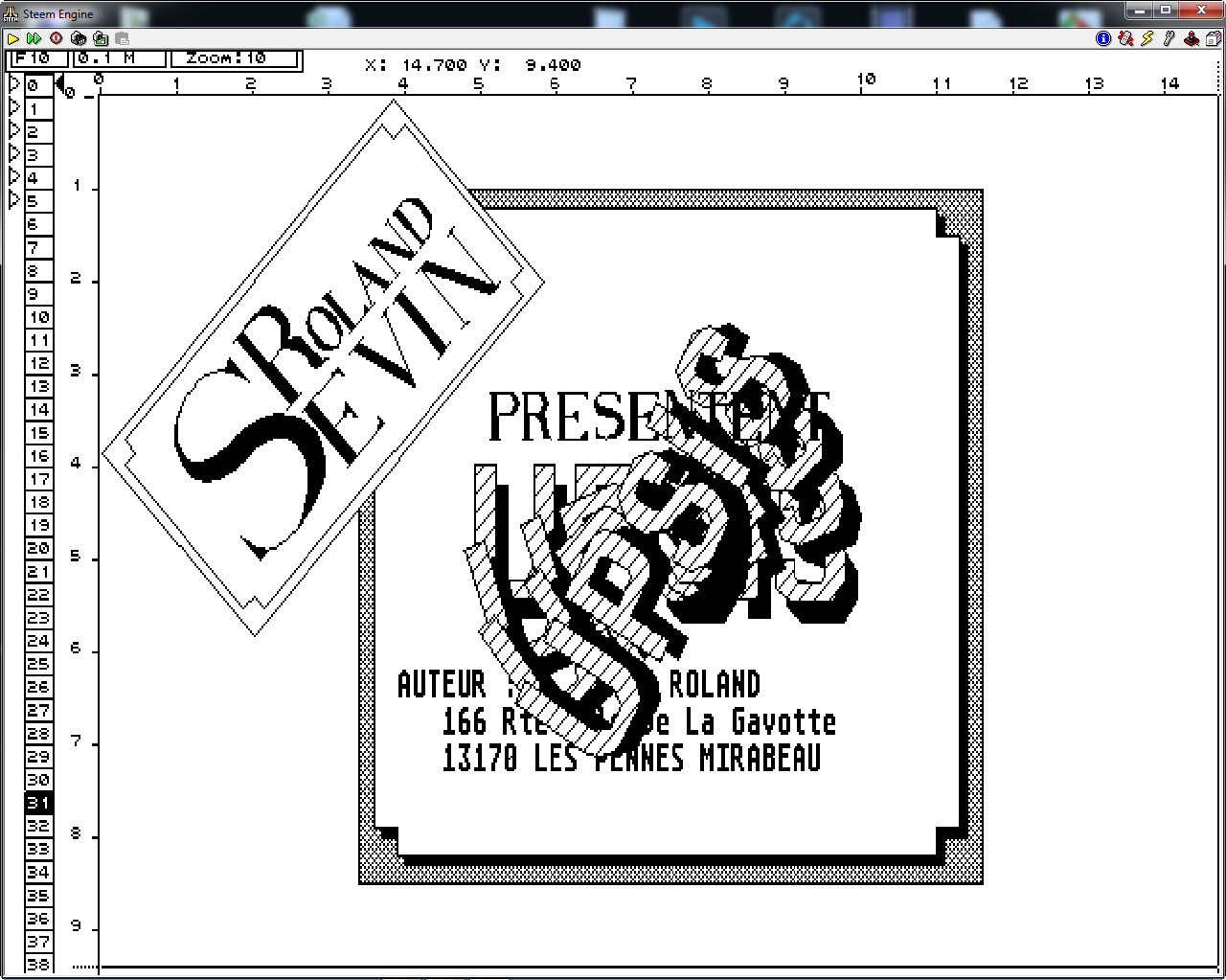Open the patches plaster icon

tap(1125, 38)
